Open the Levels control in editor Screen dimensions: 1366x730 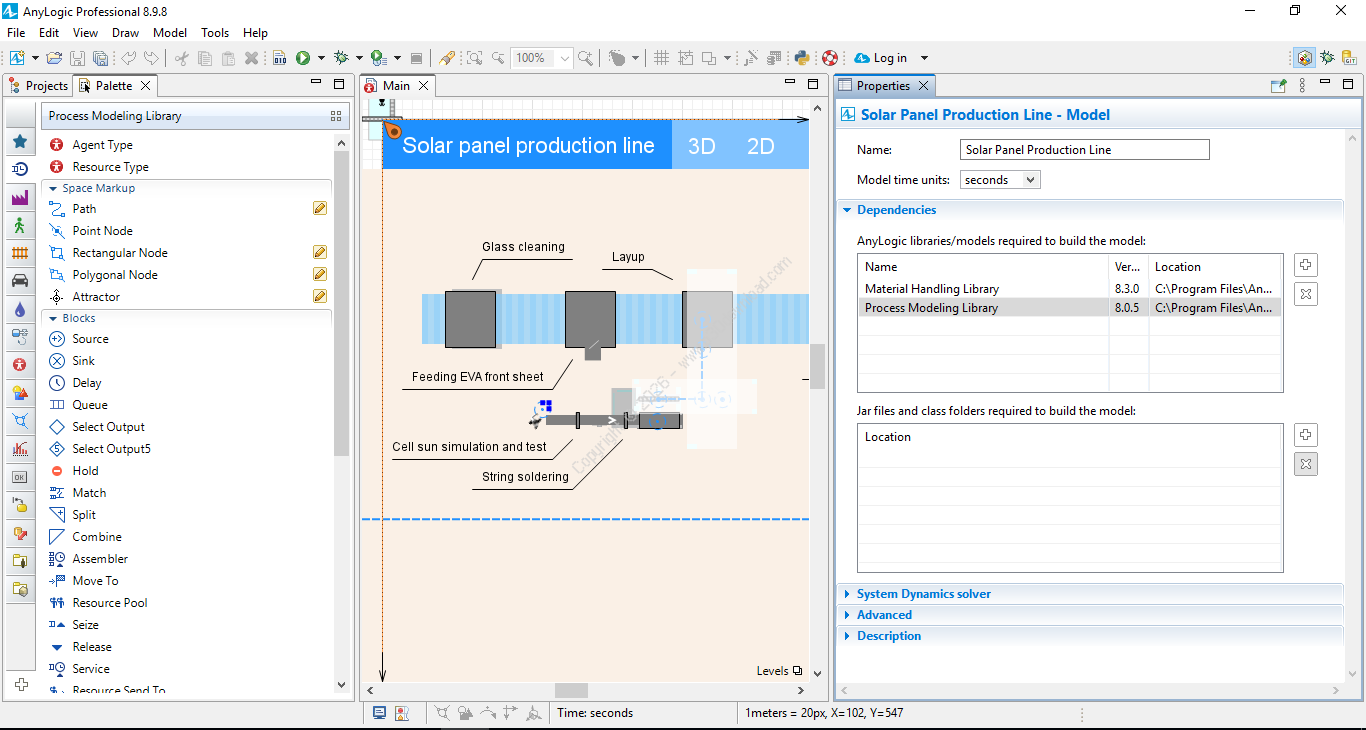click(x=780, y=671)
